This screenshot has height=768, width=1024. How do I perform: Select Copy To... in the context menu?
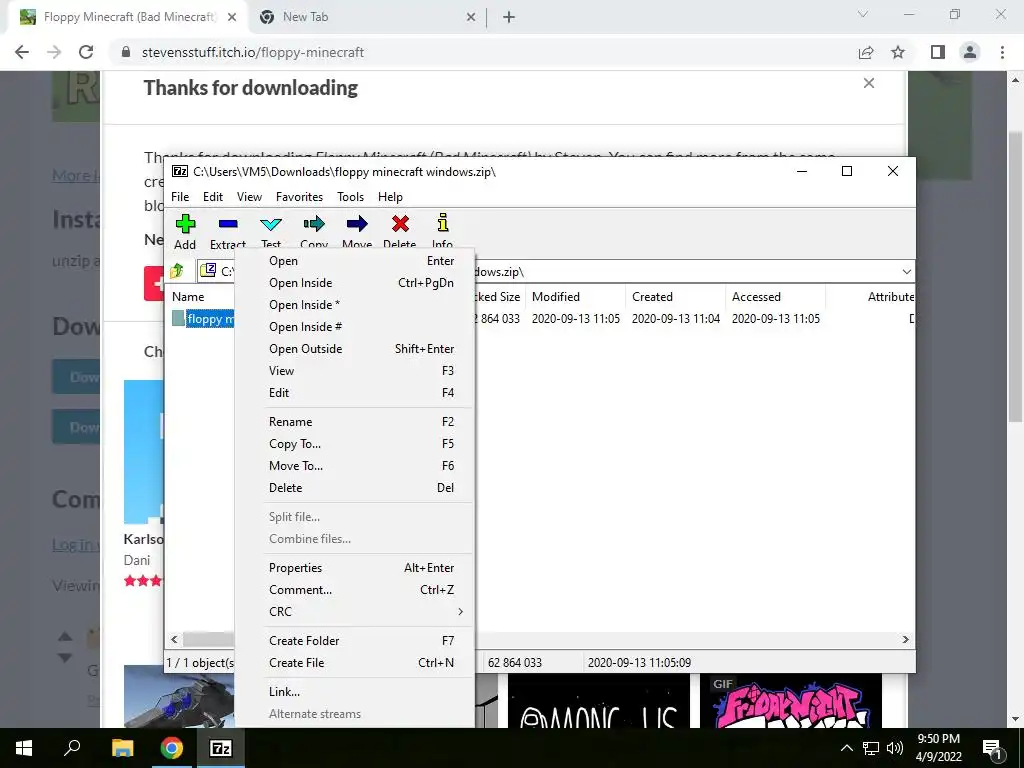coord(355,444)
